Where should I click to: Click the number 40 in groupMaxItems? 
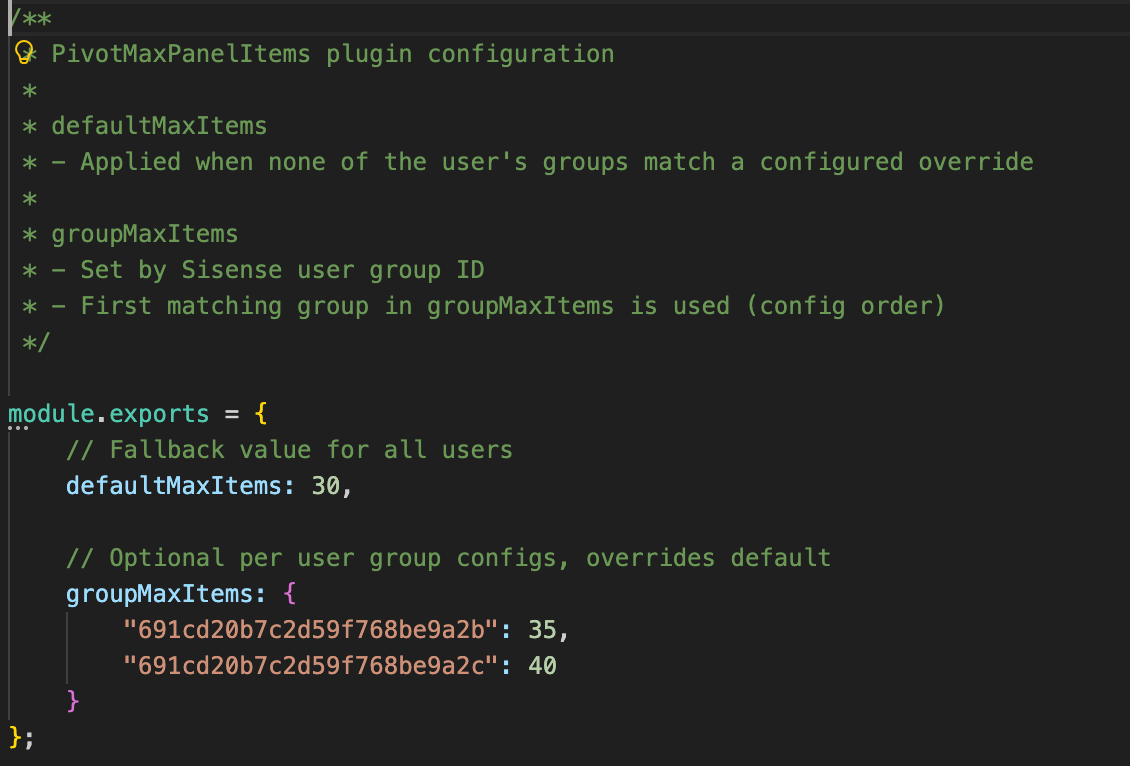point(543,666)
